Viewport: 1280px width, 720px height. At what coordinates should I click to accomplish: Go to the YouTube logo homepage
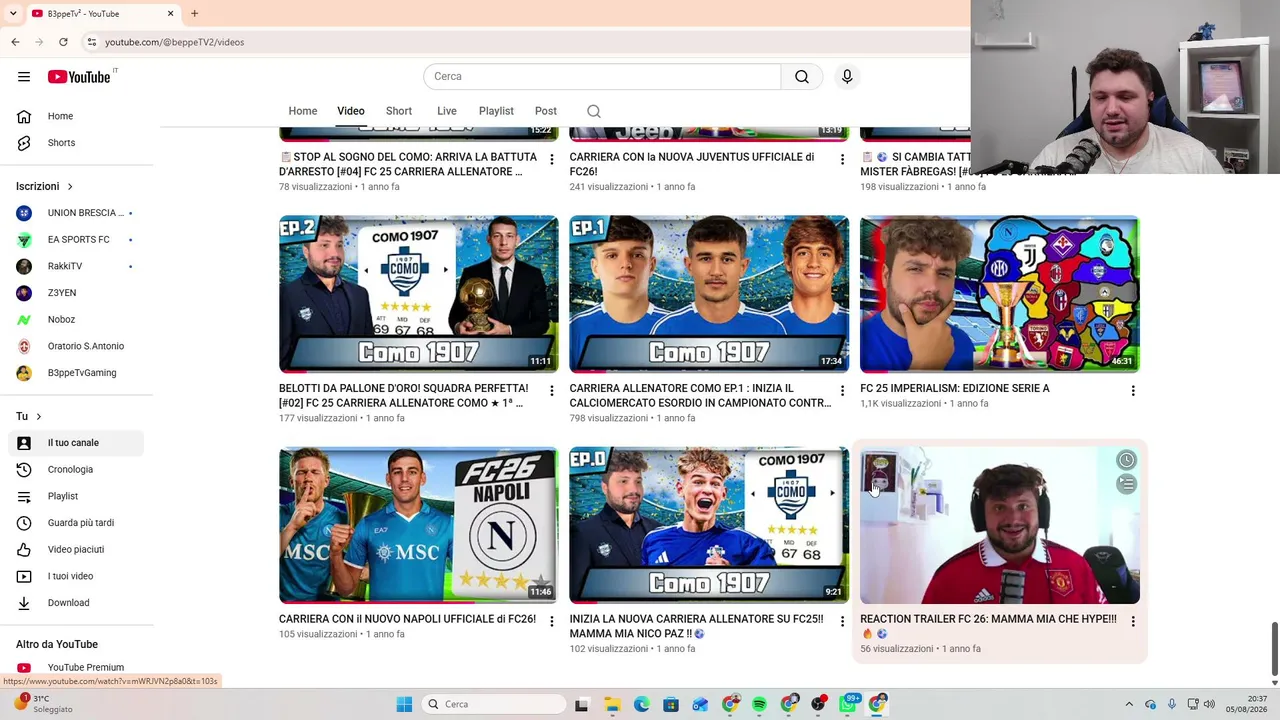(x=79, y=77)
